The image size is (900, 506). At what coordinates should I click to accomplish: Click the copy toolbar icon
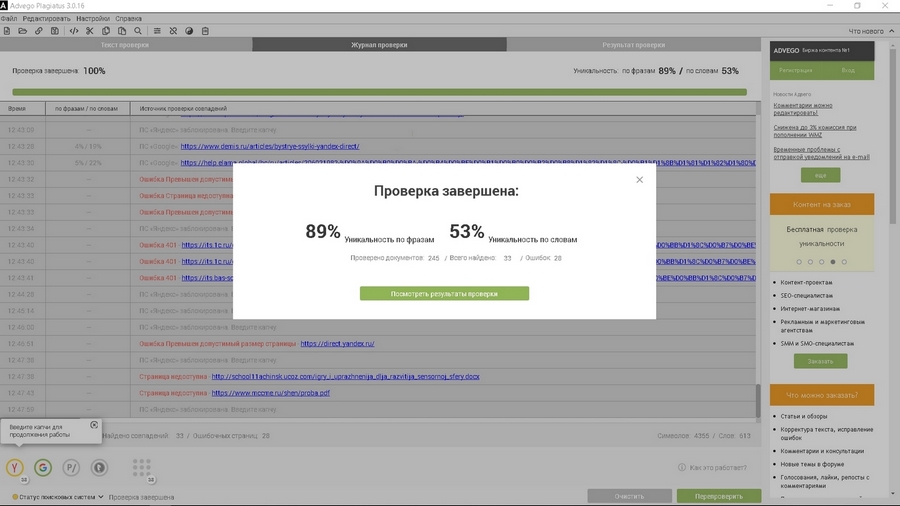tap(106, 31)
